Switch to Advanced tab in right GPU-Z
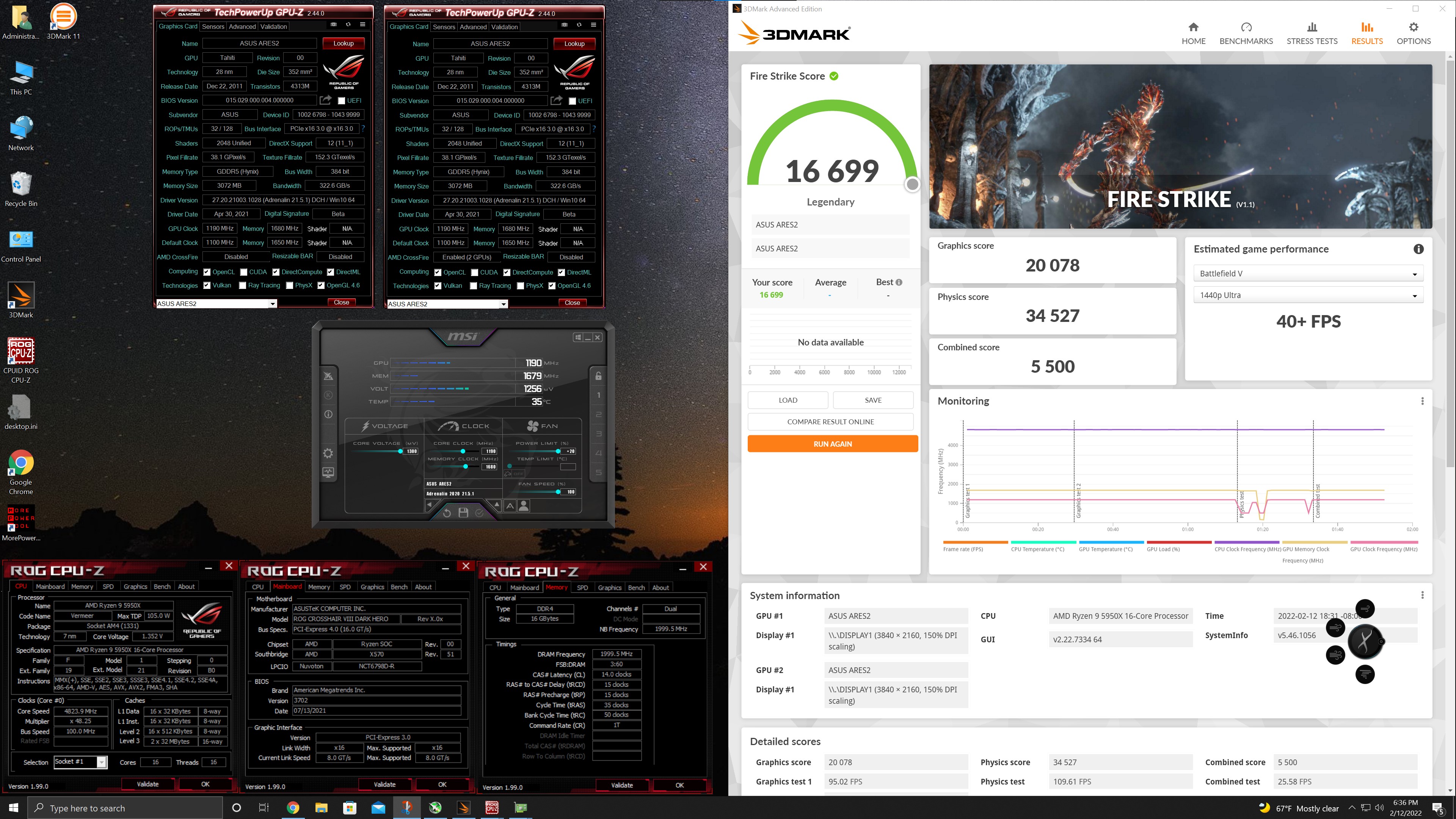 point(473,27)
